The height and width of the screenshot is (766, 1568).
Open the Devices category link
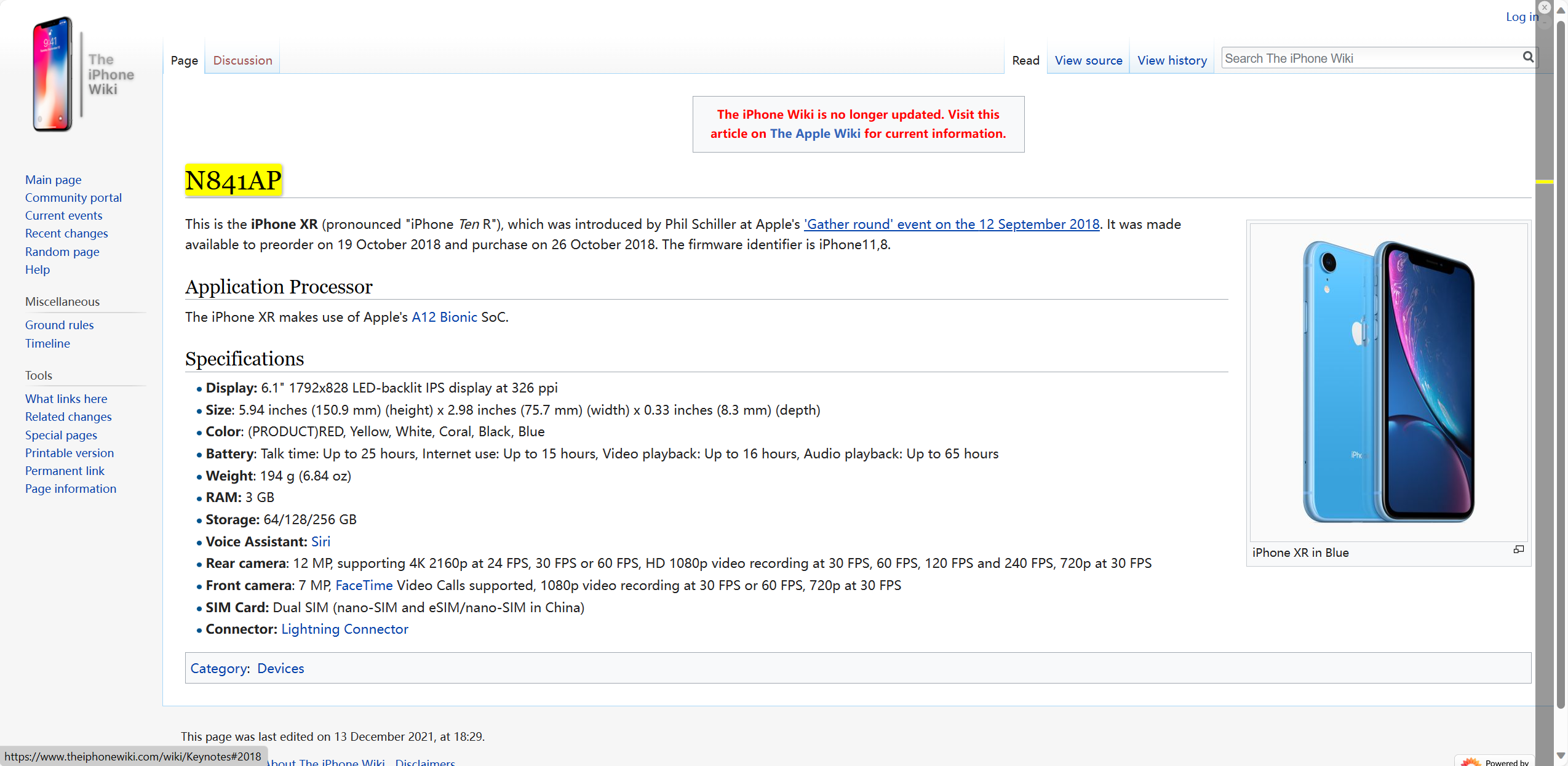pyautogui.click(x=281, y=668)
